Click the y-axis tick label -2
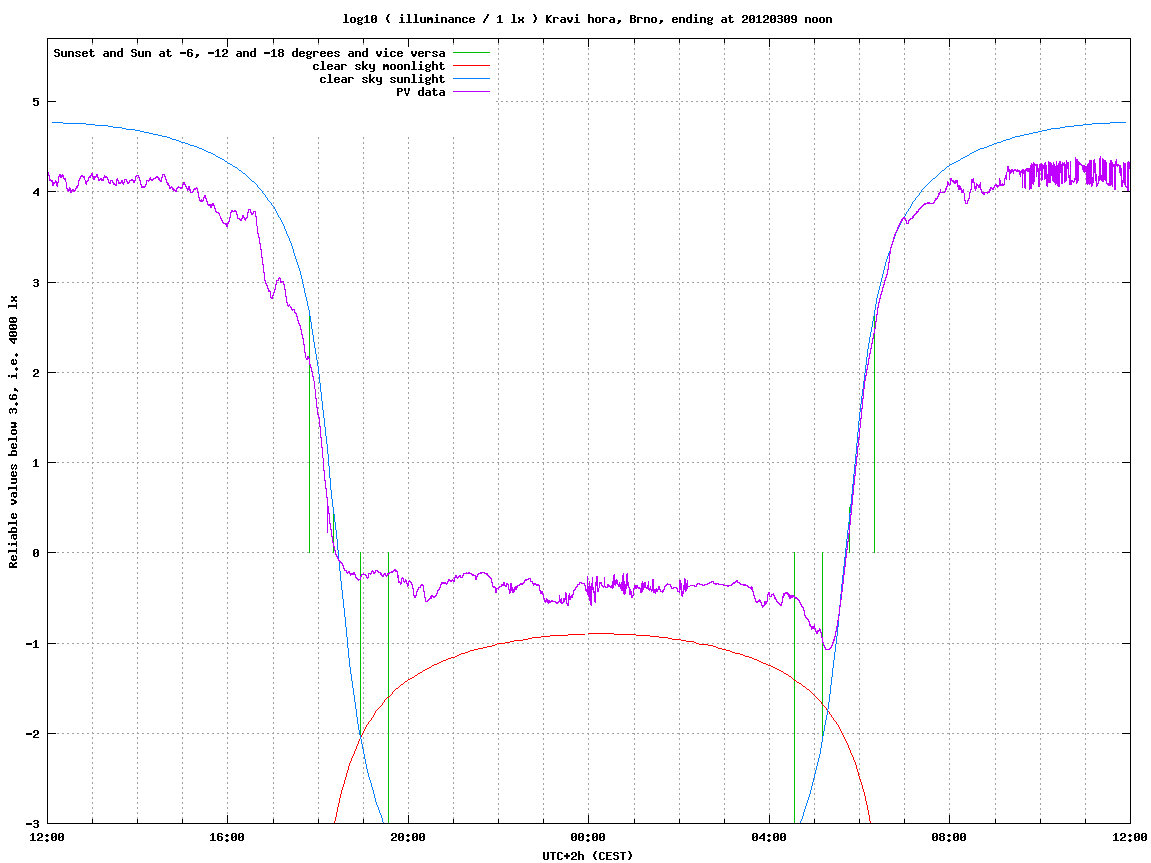1151x863 pixels. tap(32, 734)
